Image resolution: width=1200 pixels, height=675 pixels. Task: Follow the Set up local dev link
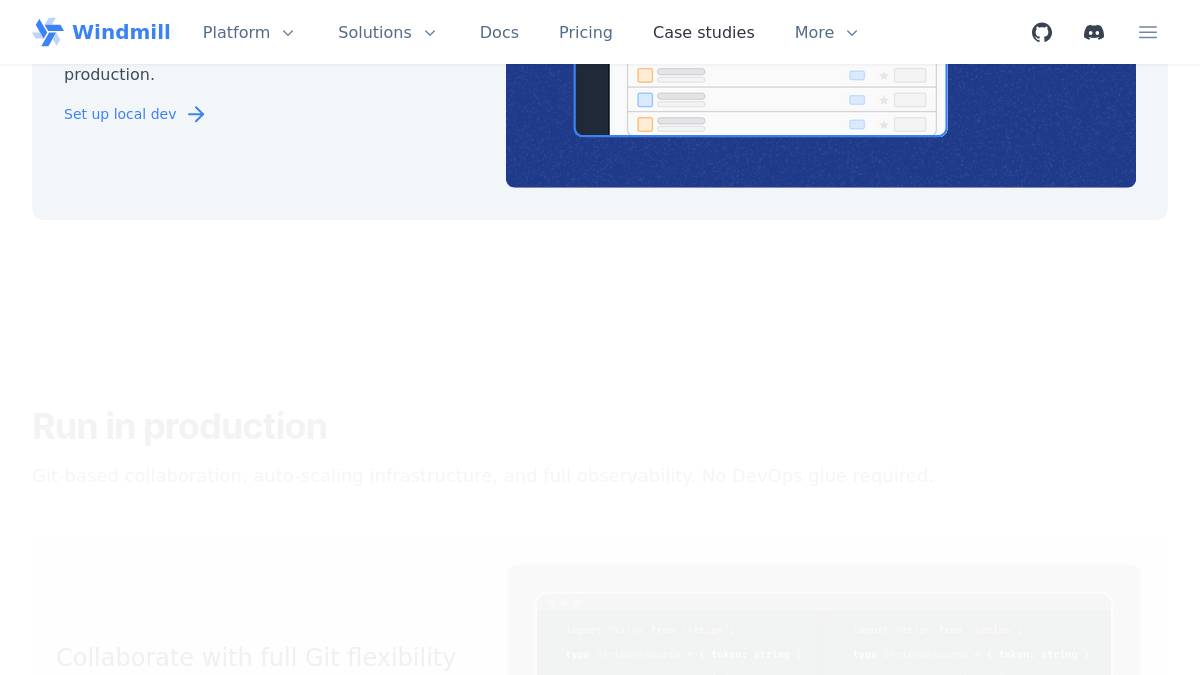click(120, 114)
